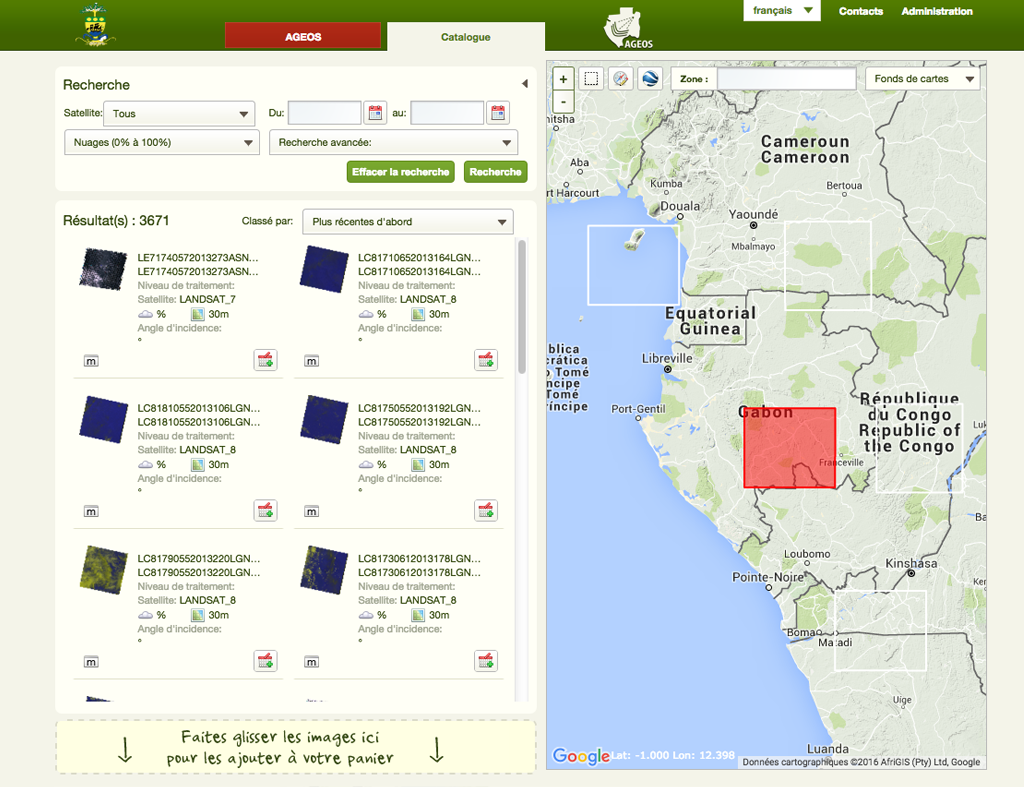Click the white footprint east of Yaoundé
1024x787 pixels.
click(827, 265)
